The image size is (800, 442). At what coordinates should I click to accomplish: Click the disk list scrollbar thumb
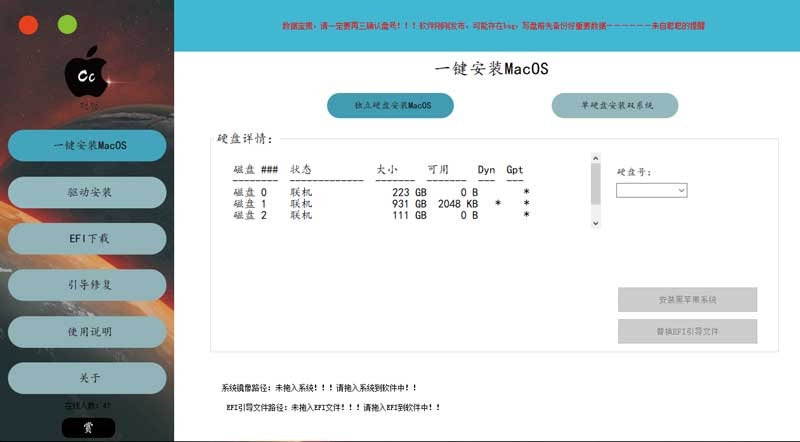(595, 184)
